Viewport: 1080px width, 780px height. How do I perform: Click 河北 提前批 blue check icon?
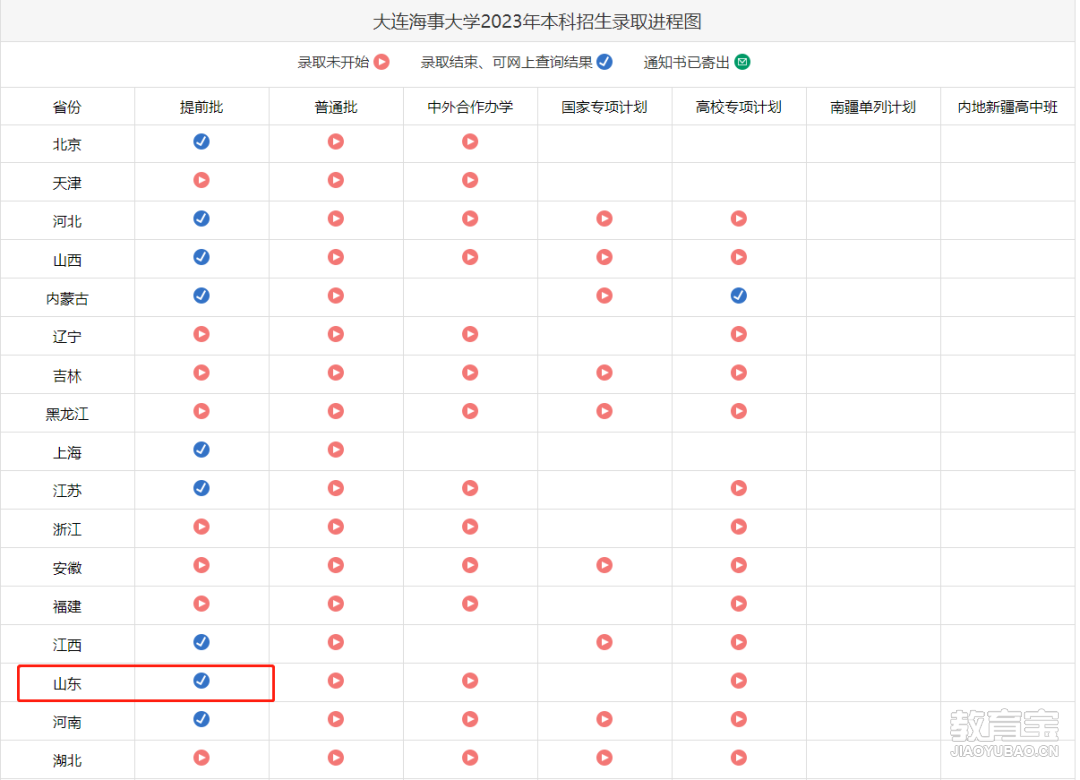[201, 218]
